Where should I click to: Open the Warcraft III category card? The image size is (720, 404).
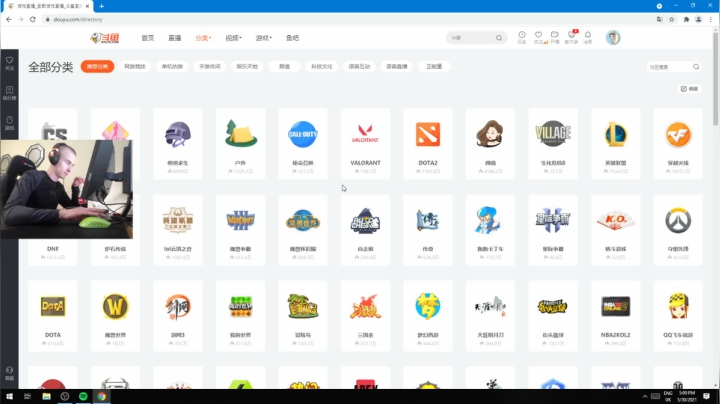241,230
